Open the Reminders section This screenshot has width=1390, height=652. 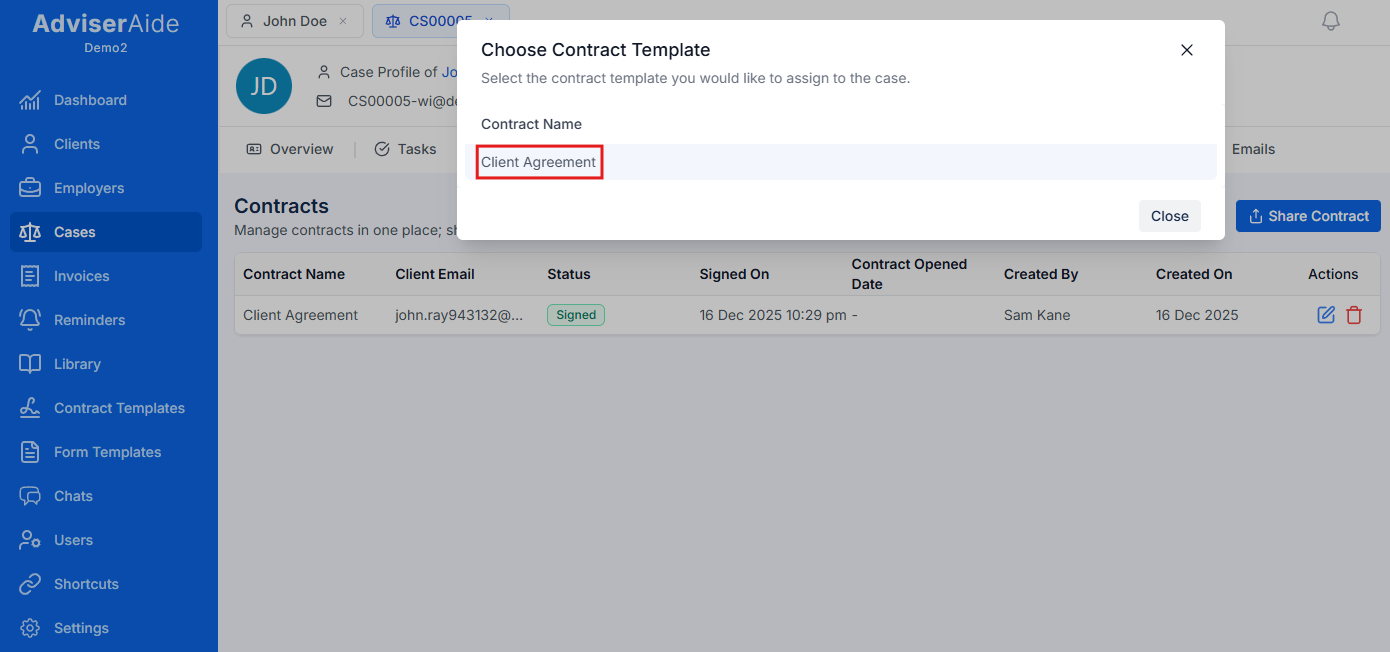click(x=87, y=319)
